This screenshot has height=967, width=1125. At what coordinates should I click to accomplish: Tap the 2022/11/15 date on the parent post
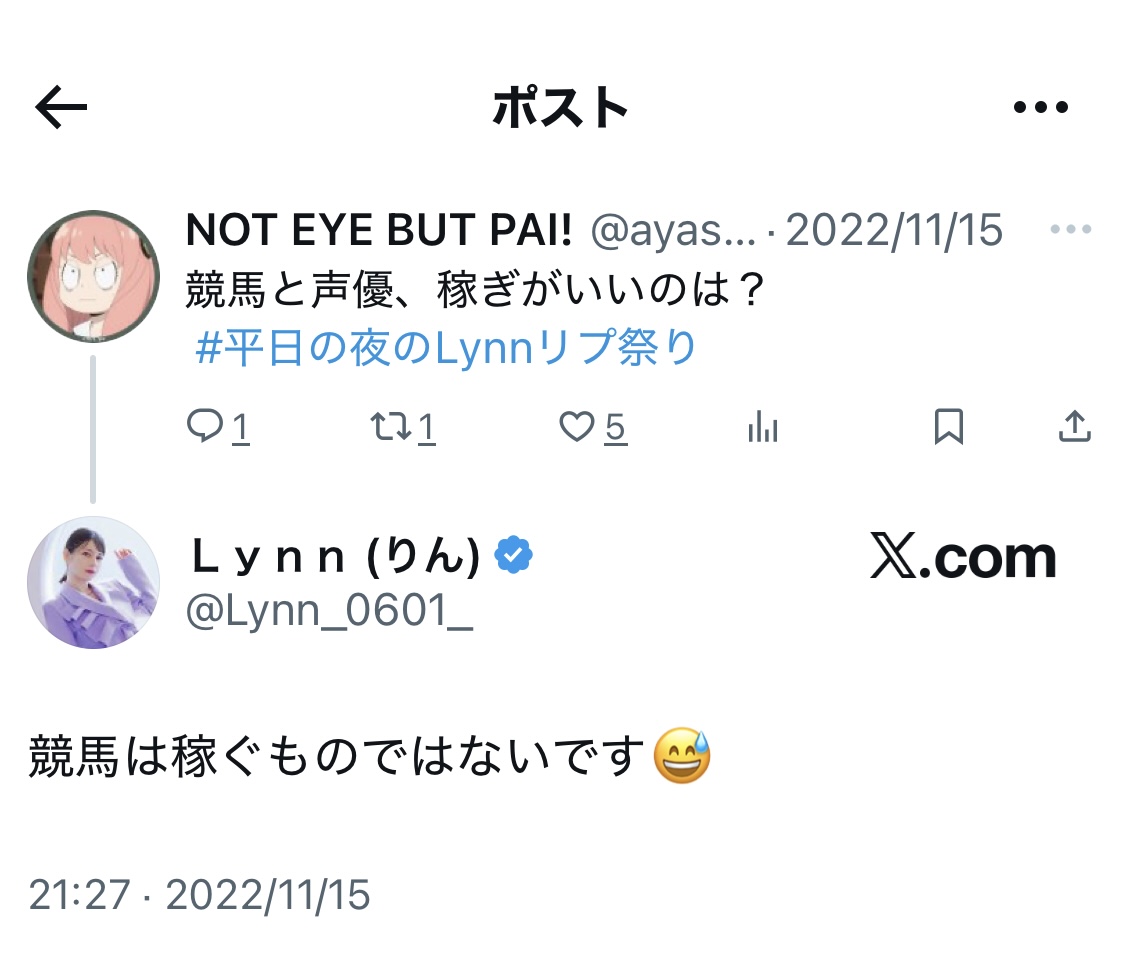pos(894,231)
